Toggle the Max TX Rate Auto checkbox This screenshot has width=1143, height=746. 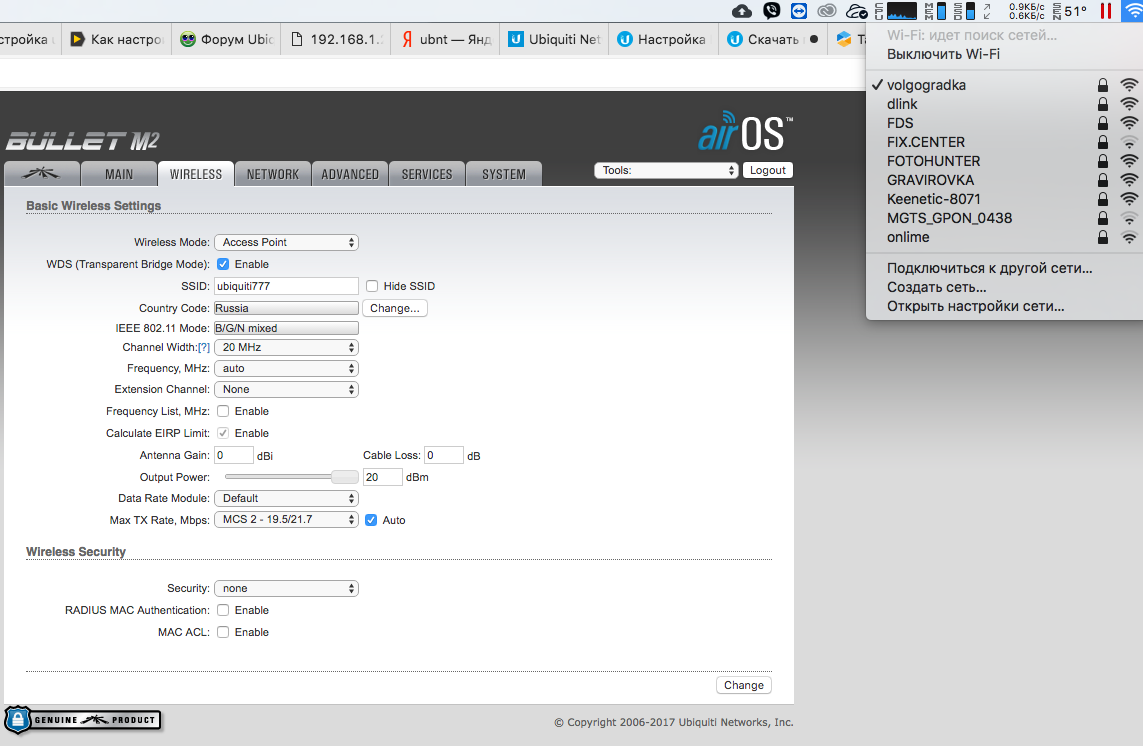tap(371, 520)
